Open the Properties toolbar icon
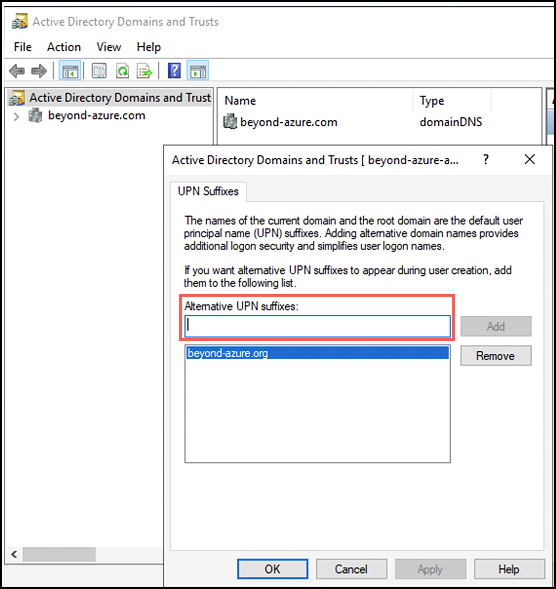This screenshot has width=556, height=589. pos(100,71)
